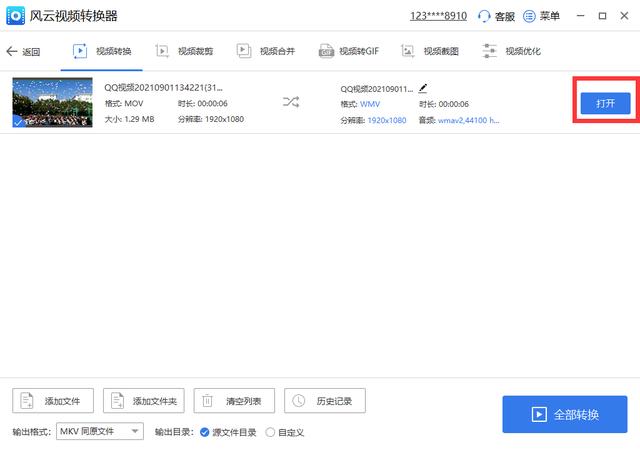The height and width of the screenshot is (450, 640).
Task: Click the 打开 button
Action: 605,103
